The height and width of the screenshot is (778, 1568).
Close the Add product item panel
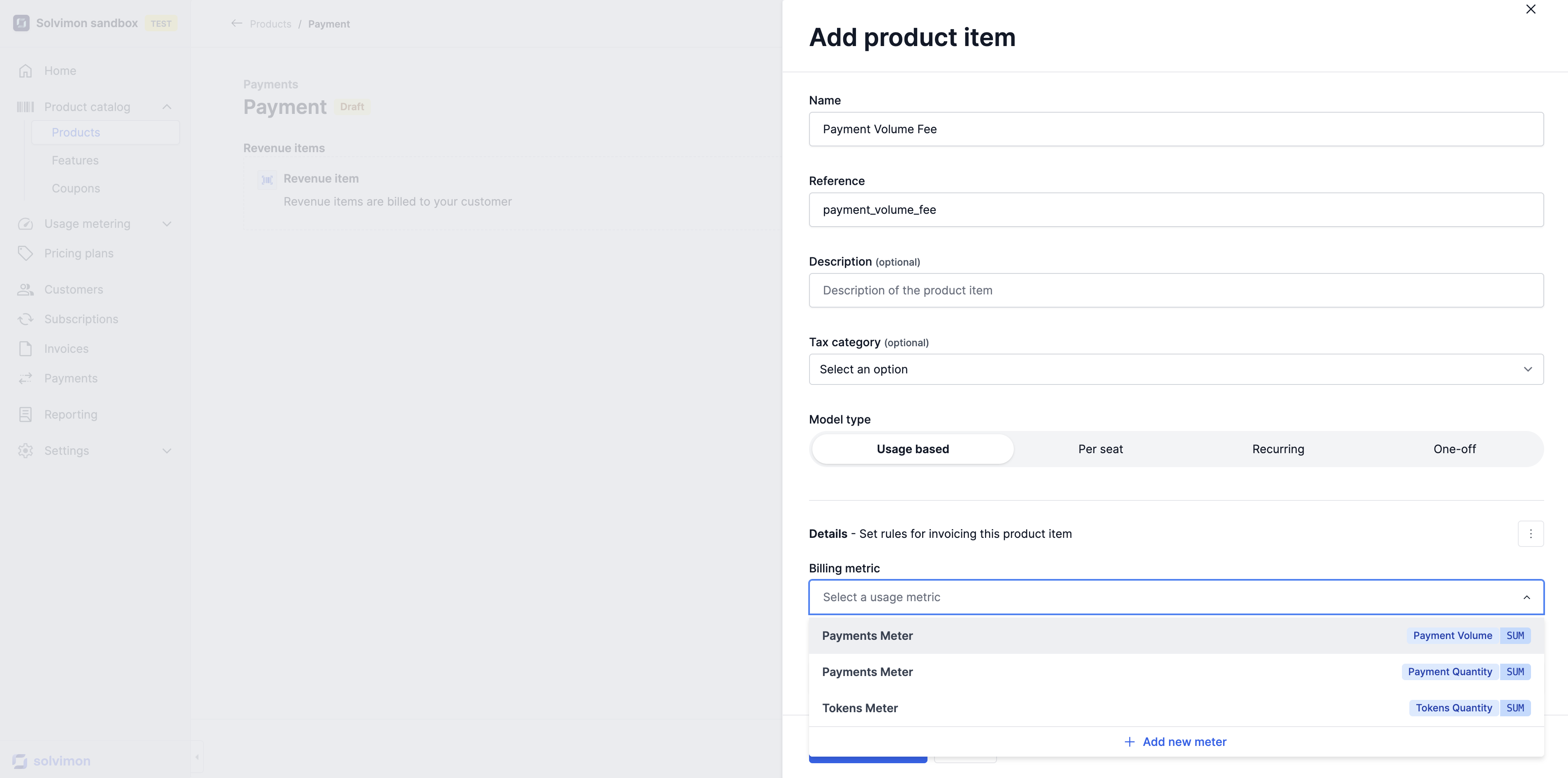point(1530,9)
